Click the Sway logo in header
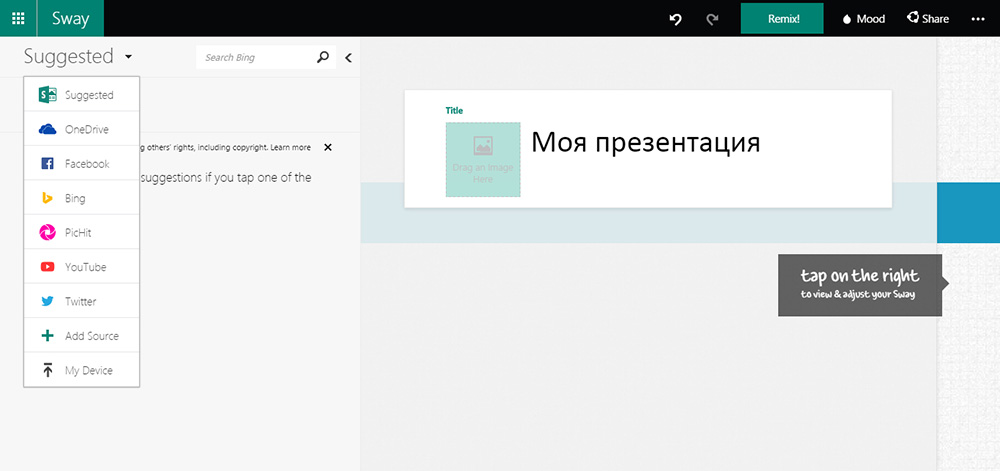This screenshot has width=1000, height=471. pos(70,18)
